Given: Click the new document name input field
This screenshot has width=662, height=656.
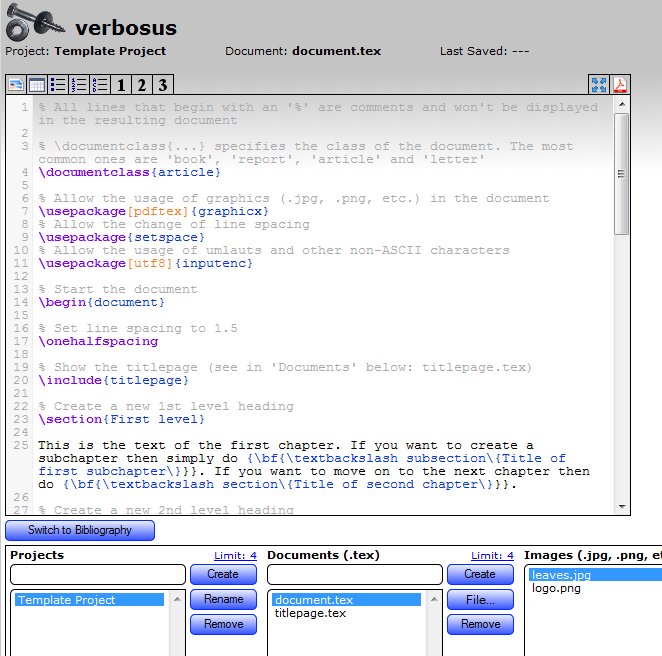Looking at the screenshot, I should coord(355,574).
